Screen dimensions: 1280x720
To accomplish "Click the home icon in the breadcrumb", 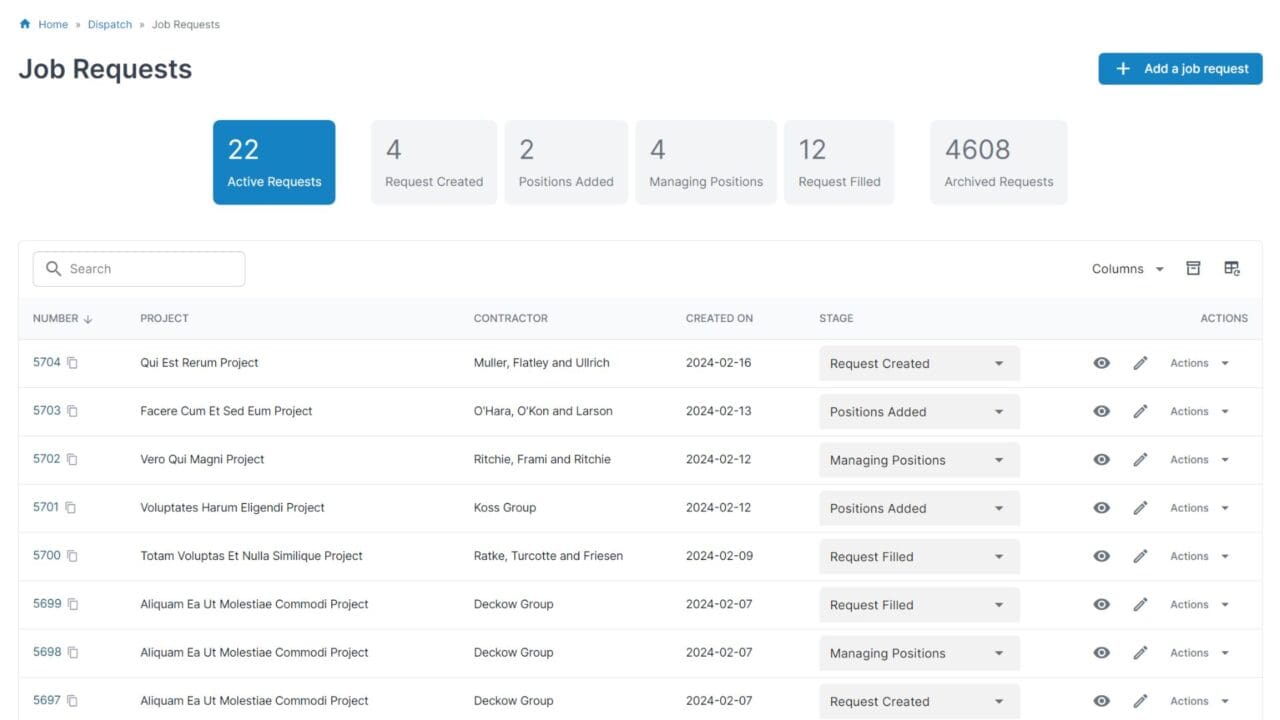I will [x=23, y=23].
